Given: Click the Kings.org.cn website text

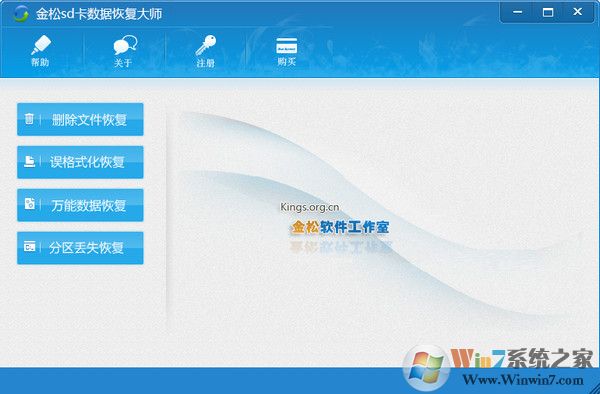Looking at the screenshot, I should click(310, 207).
